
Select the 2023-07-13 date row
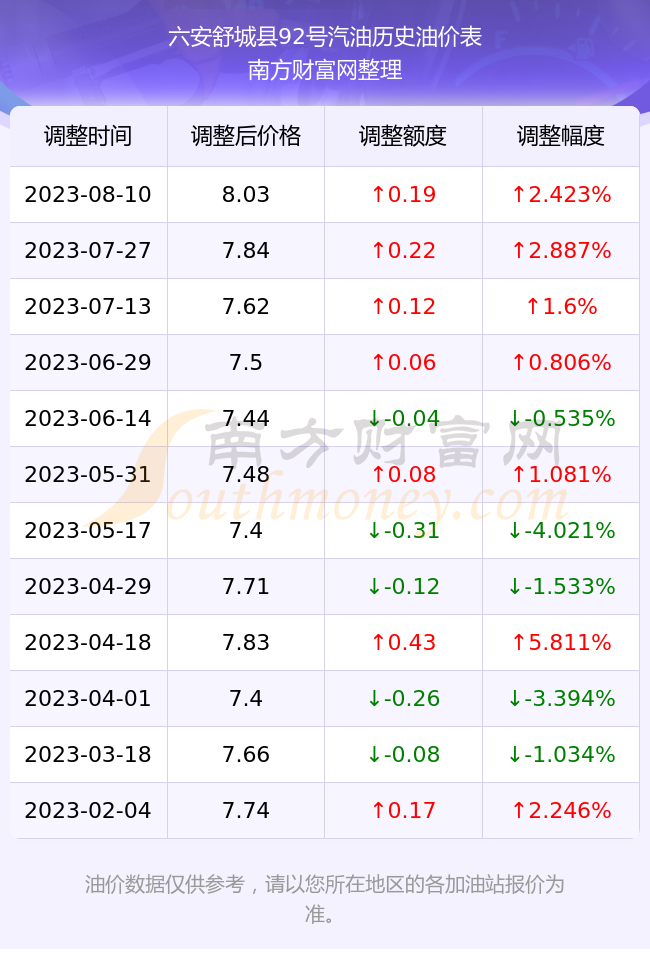click(x=324, y=306)
